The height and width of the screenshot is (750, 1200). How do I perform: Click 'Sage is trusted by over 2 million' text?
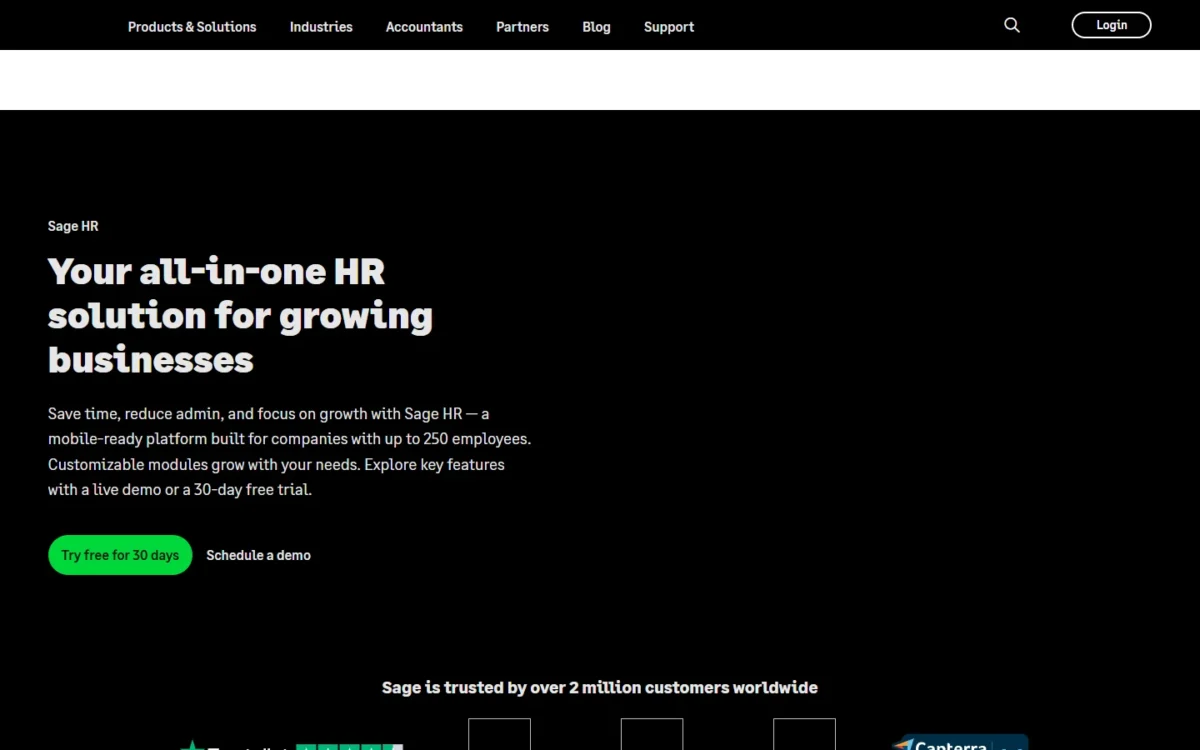click(600, 688)
